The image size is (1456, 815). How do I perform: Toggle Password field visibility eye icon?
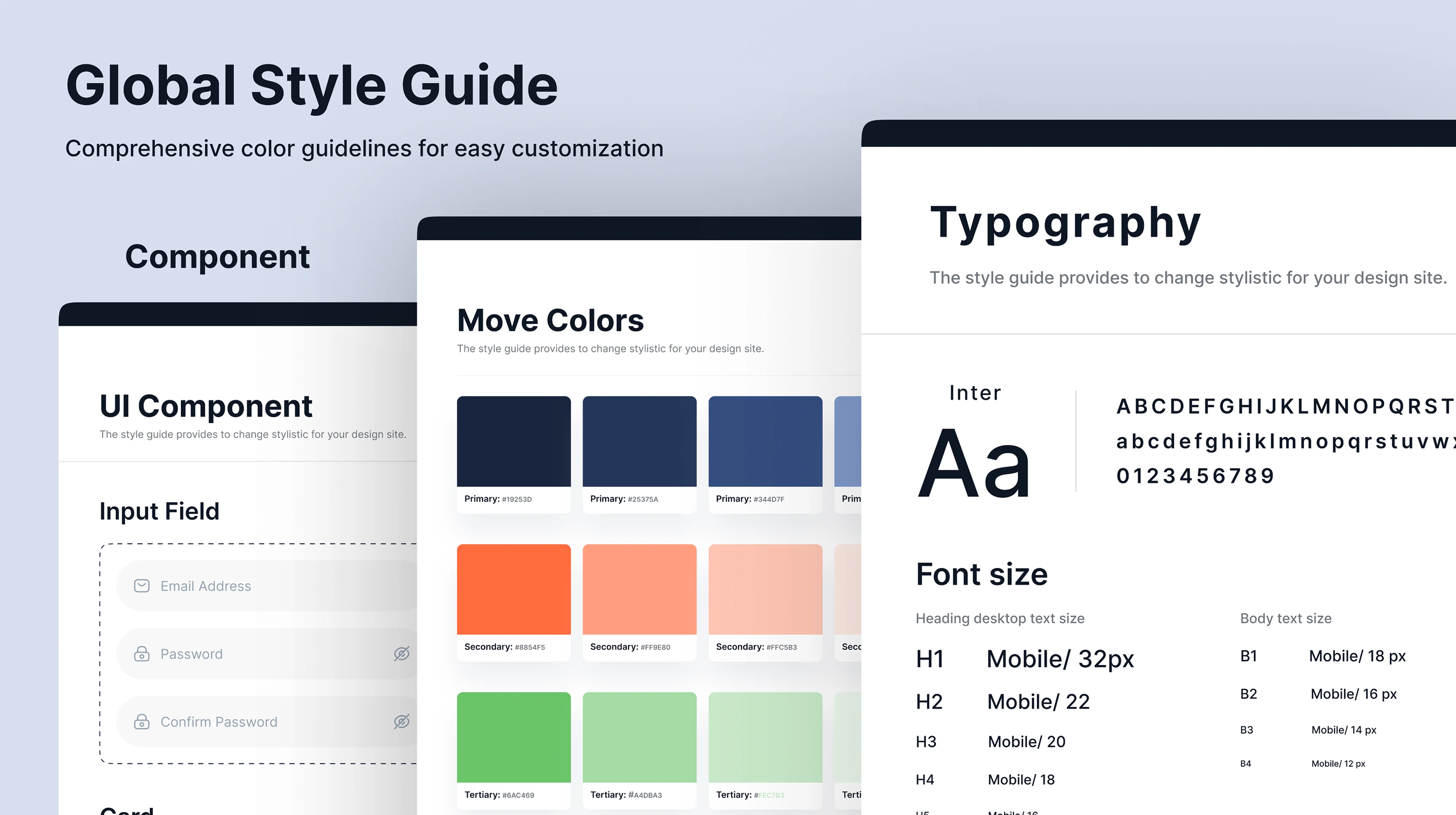point(401,653)
